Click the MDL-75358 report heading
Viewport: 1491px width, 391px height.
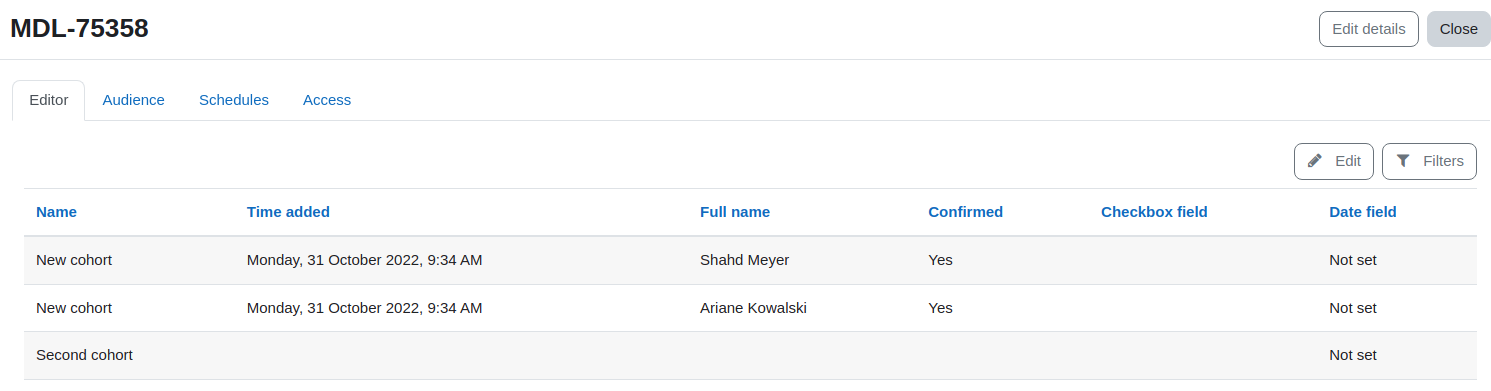pos(80,29)
